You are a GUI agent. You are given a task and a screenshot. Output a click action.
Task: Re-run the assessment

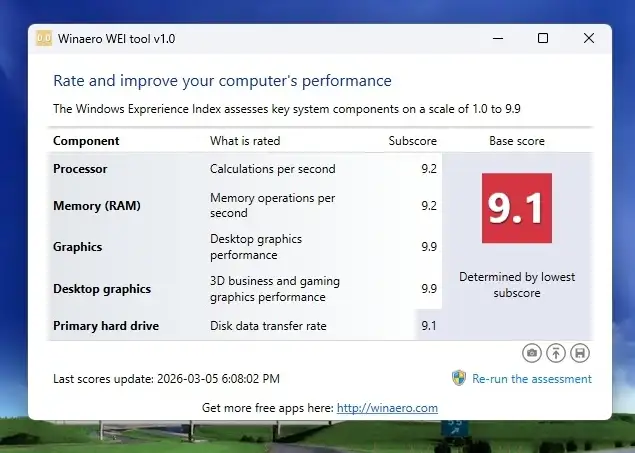[x=532, y=379]
